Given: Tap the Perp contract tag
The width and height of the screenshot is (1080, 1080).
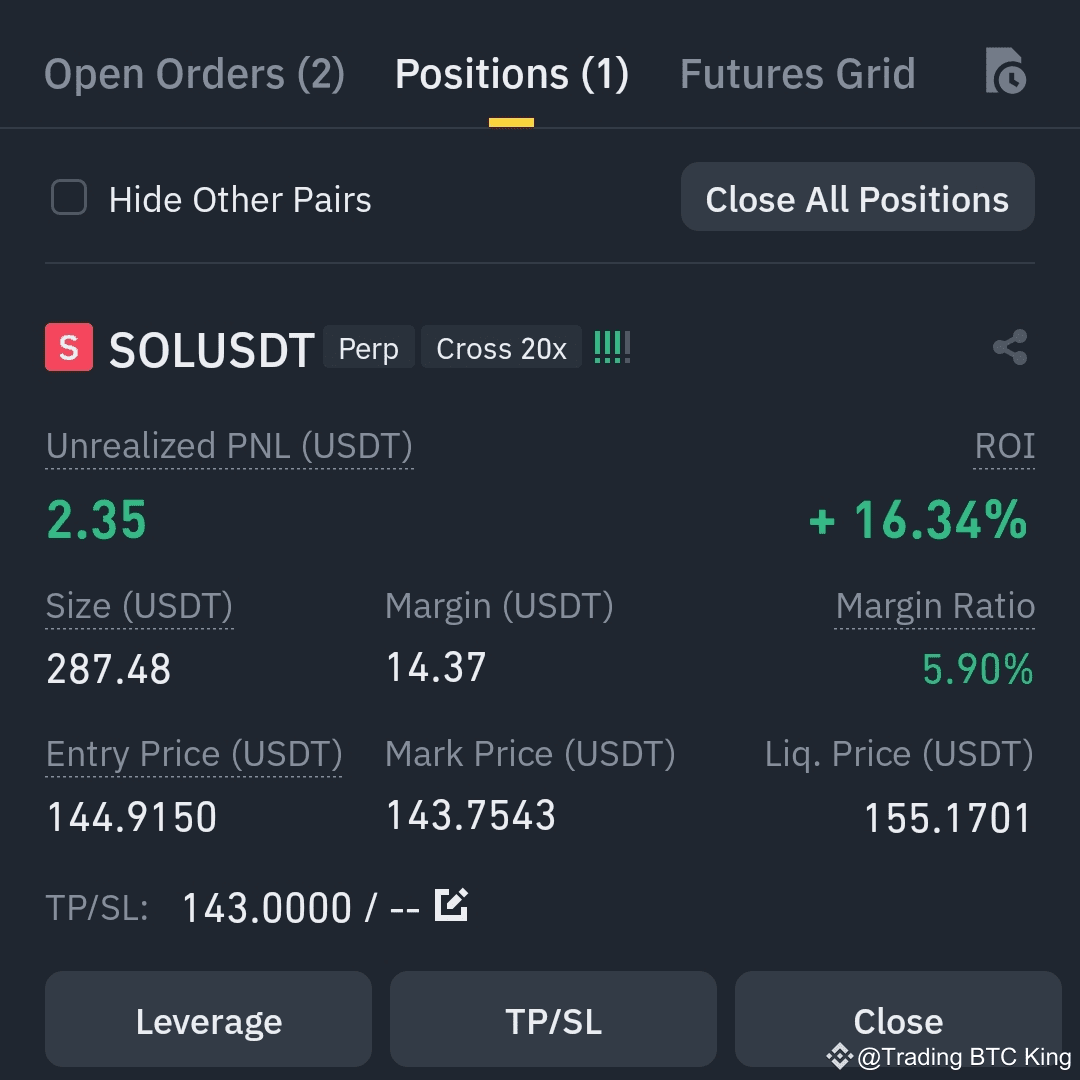Looking at the screenshot, I should tap(368, 347).
